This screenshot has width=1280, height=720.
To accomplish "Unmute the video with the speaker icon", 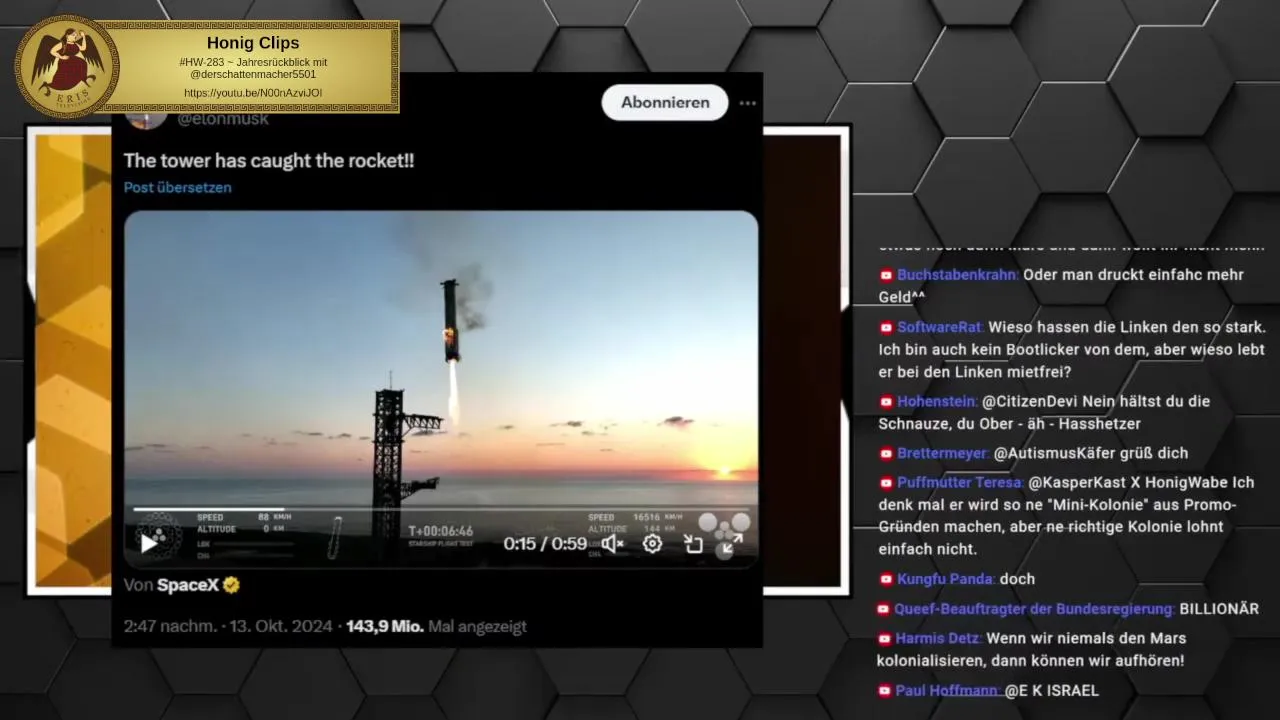I will pyautogui.click(x=612, y=544).
